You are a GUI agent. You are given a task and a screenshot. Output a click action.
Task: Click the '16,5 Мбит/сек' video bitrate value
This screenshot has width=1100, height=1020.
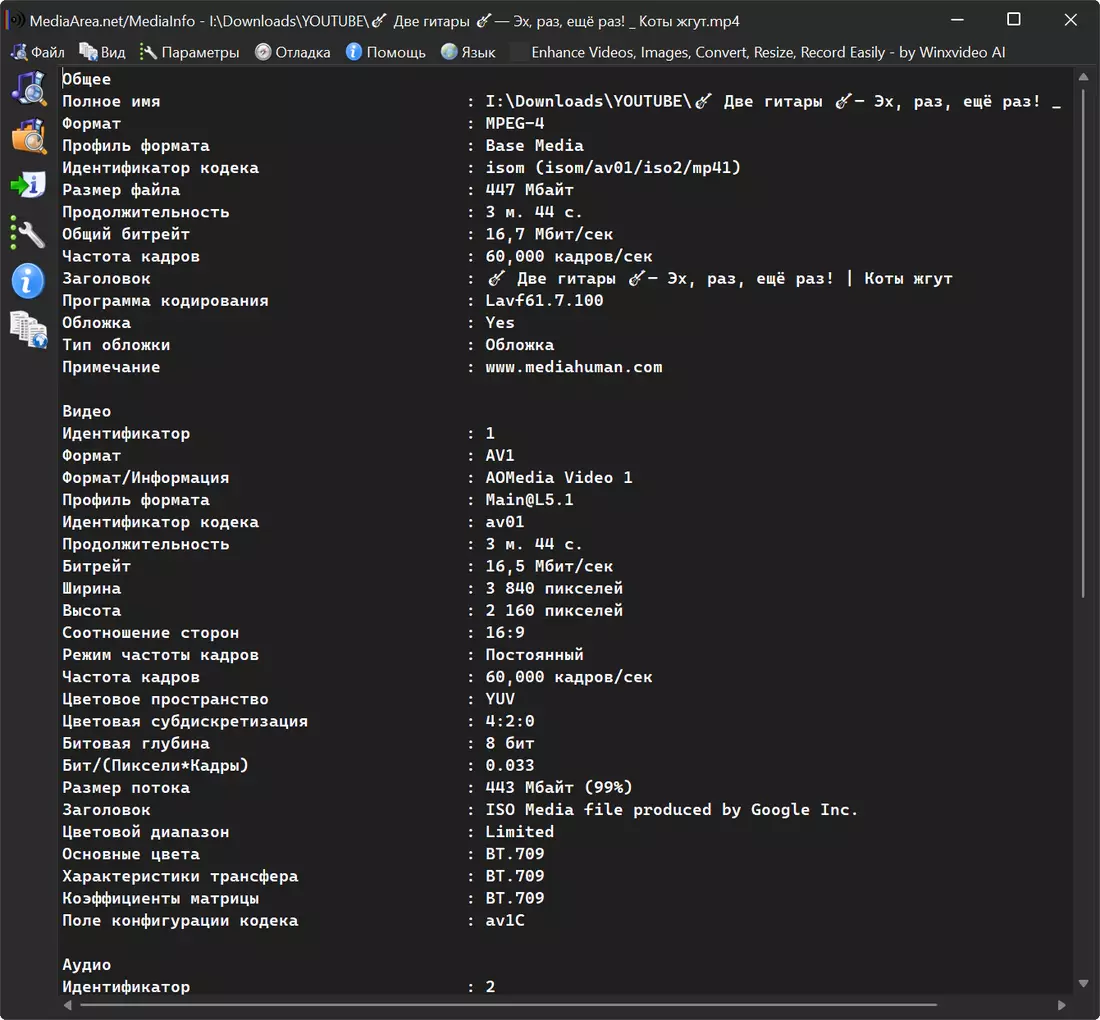549,566
